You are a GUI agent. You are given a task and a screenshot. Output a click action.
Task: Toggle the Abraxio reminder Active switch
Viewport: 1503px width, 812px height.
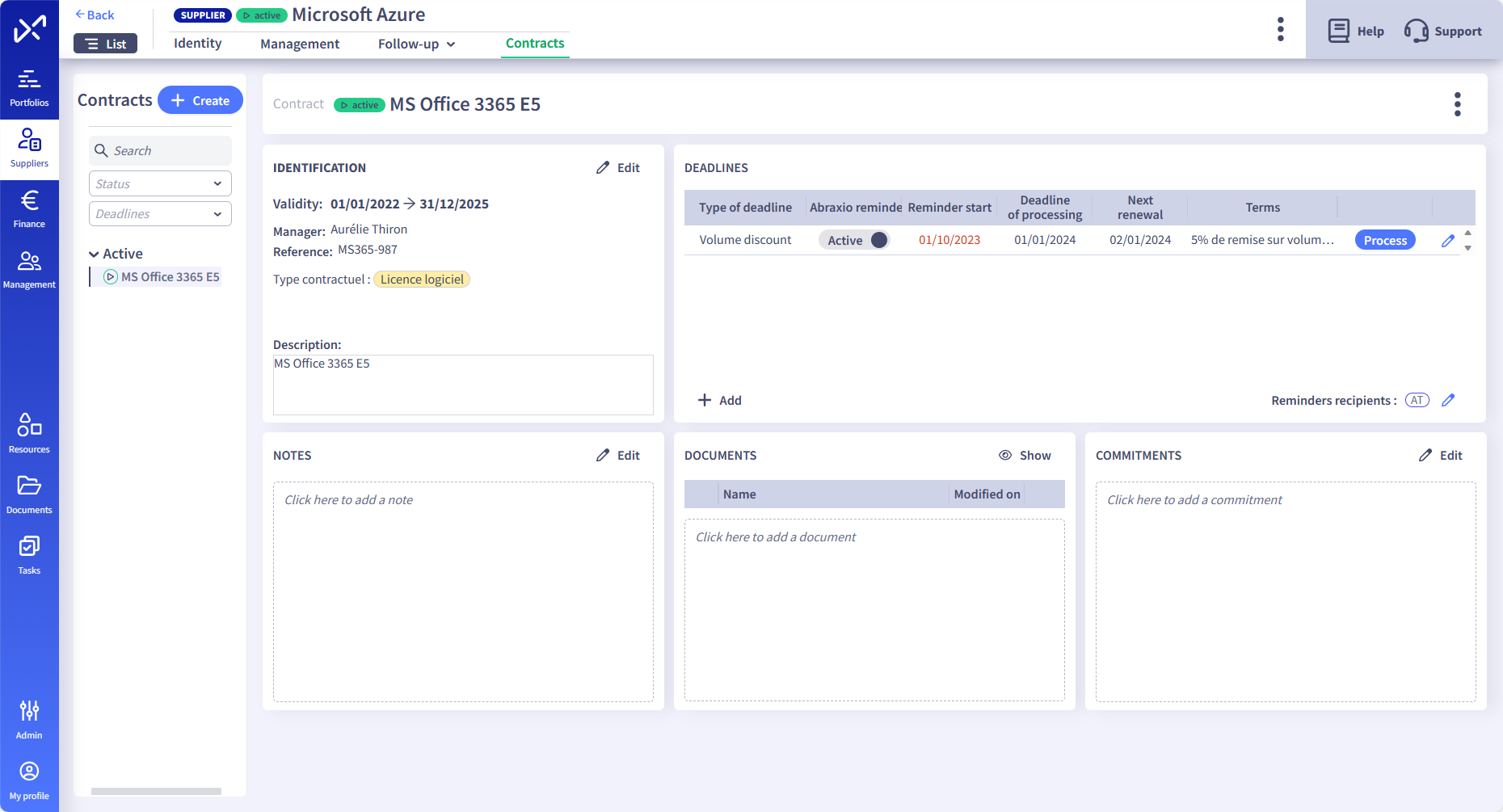coord(854,240)
